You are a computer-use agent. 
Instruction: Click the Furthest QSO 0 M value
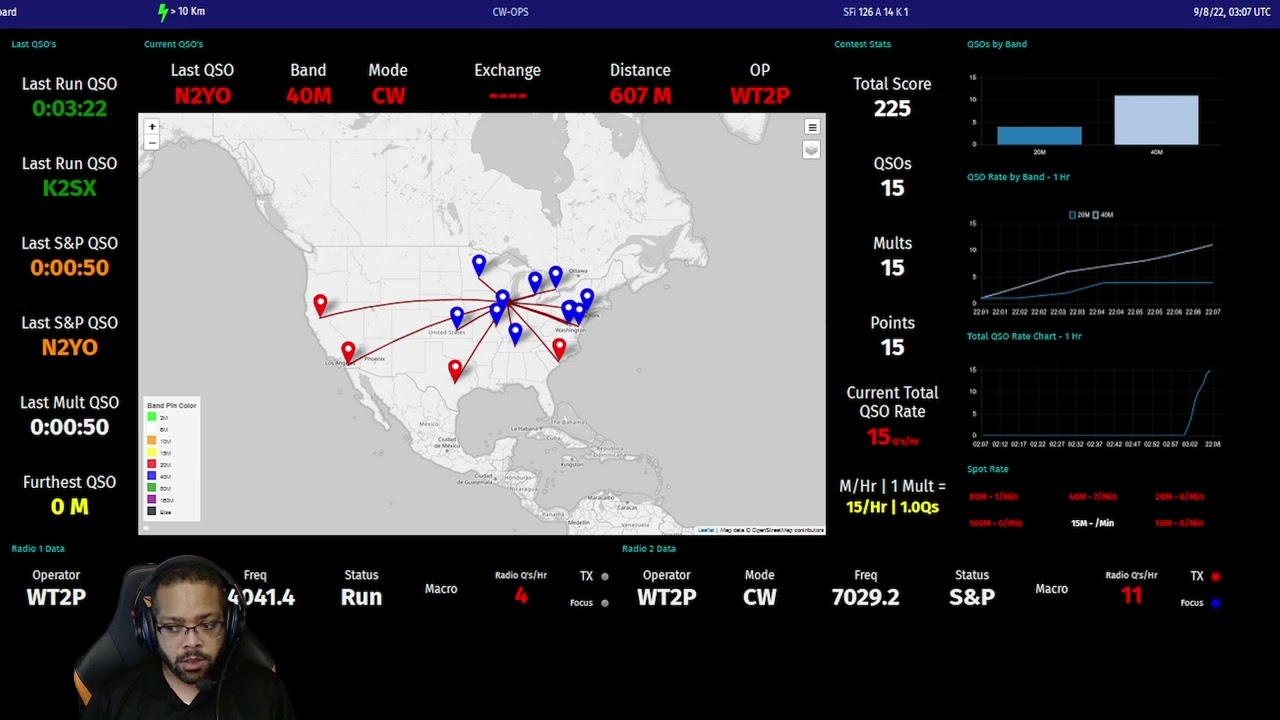pos(69,507)
